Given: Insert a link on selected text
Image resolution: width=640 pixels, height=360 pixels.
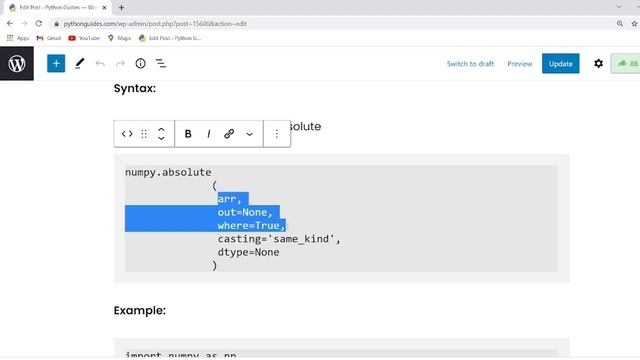Looking at the screenshot, I should tap(229, 134).
